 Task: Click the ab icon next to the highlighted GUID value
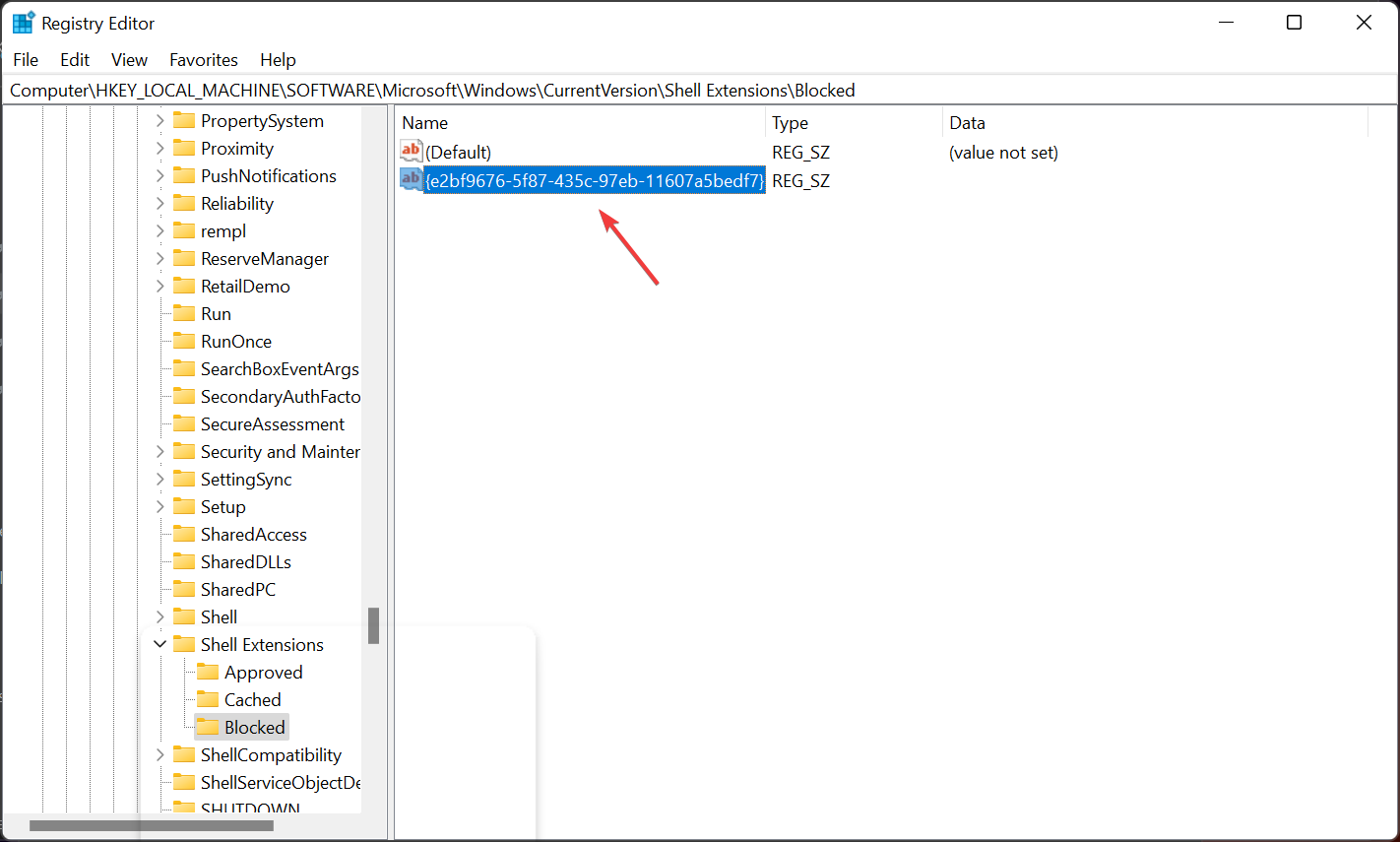point(411,179)
